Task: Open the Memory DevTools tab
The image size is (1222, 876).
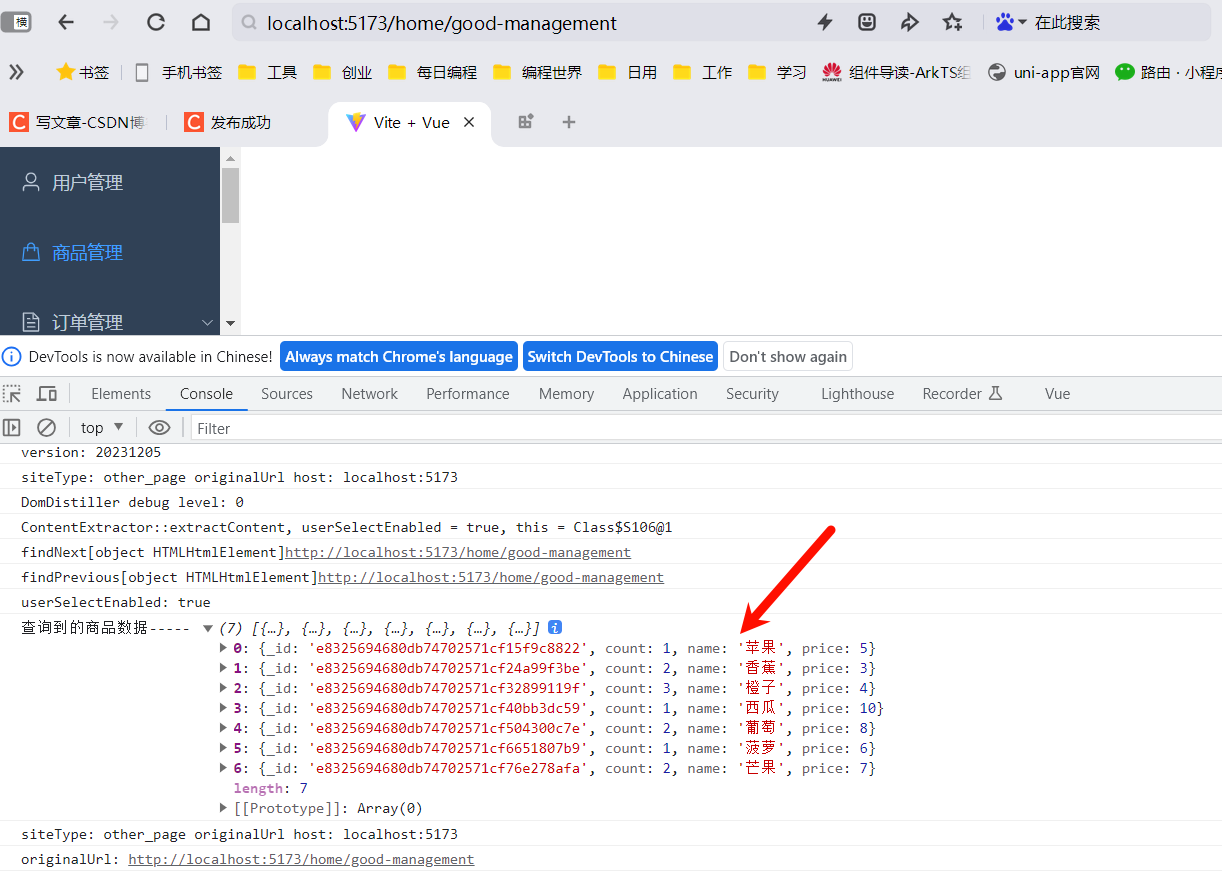Action: pyautogui.click(x=566, y=393)
